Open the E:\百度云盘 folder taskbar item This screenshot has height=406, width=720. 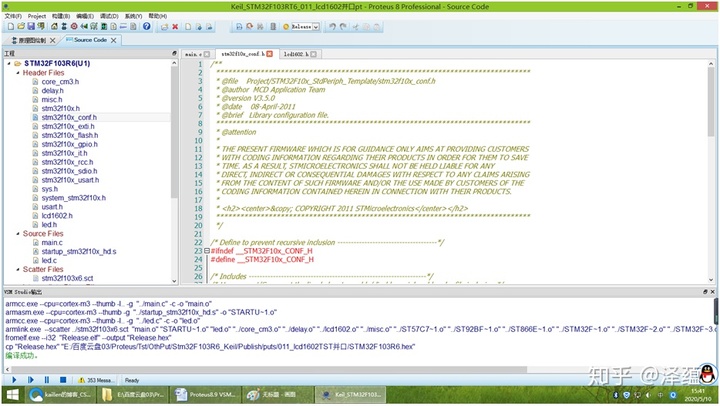[133, 395]
